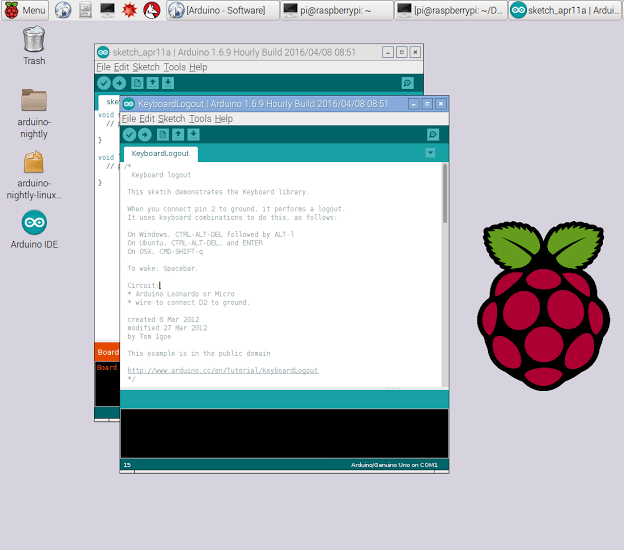Viewport: 624px width, 550px height.
Task: Open Serial Monitor in KeyboardLogout window
Action: click(432, 134)
